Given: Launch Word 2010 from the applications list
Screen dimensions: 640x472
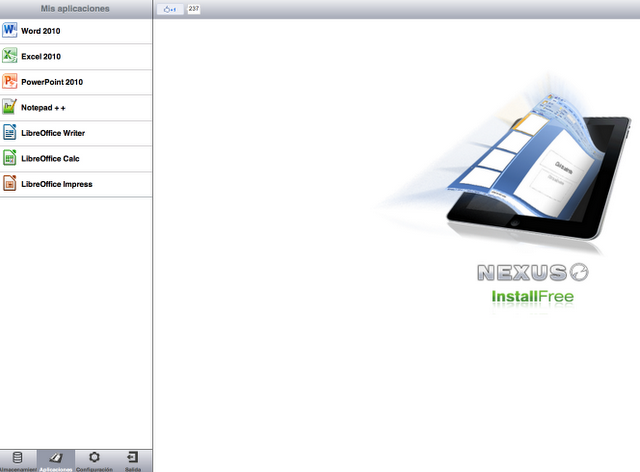Looking at the screenshot, I should pyautogui.click(x=76, y=31).
